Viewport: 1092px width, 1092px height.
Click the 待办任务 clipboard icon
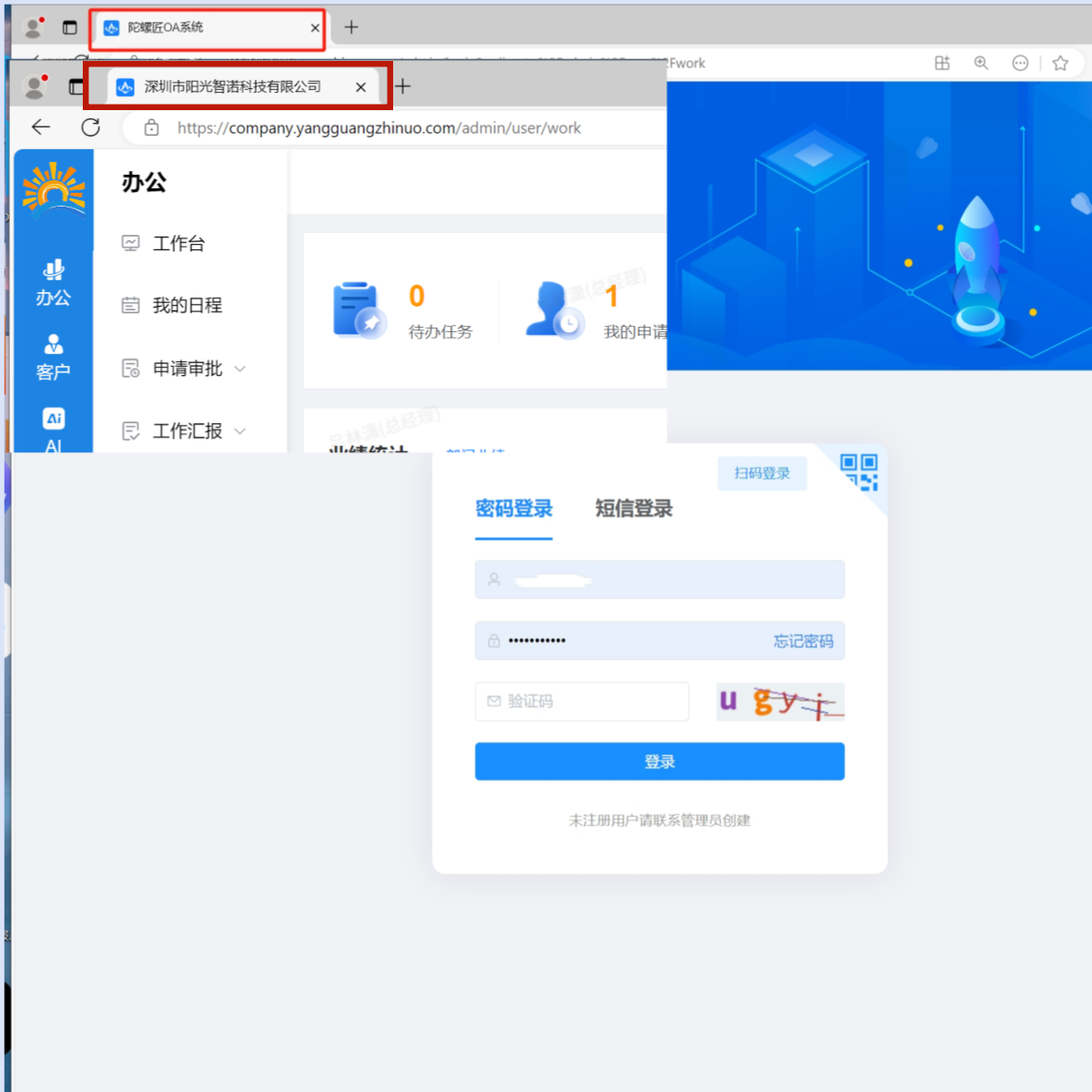(x=359, y=310)
